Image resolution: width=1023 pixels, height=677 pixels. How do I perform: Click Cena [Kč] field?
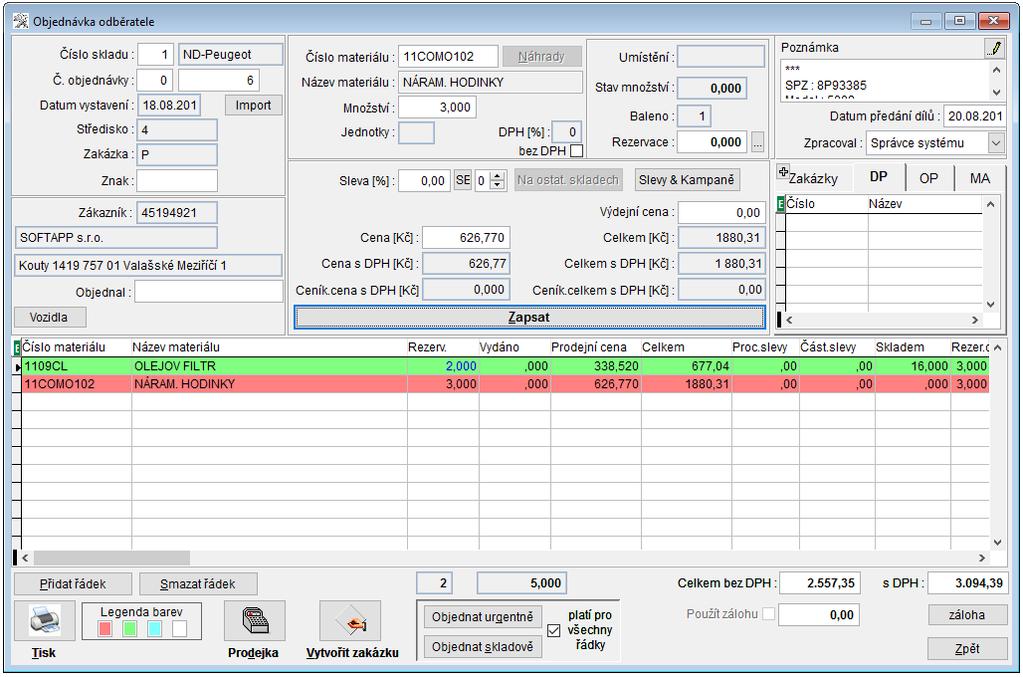(466, 237)
